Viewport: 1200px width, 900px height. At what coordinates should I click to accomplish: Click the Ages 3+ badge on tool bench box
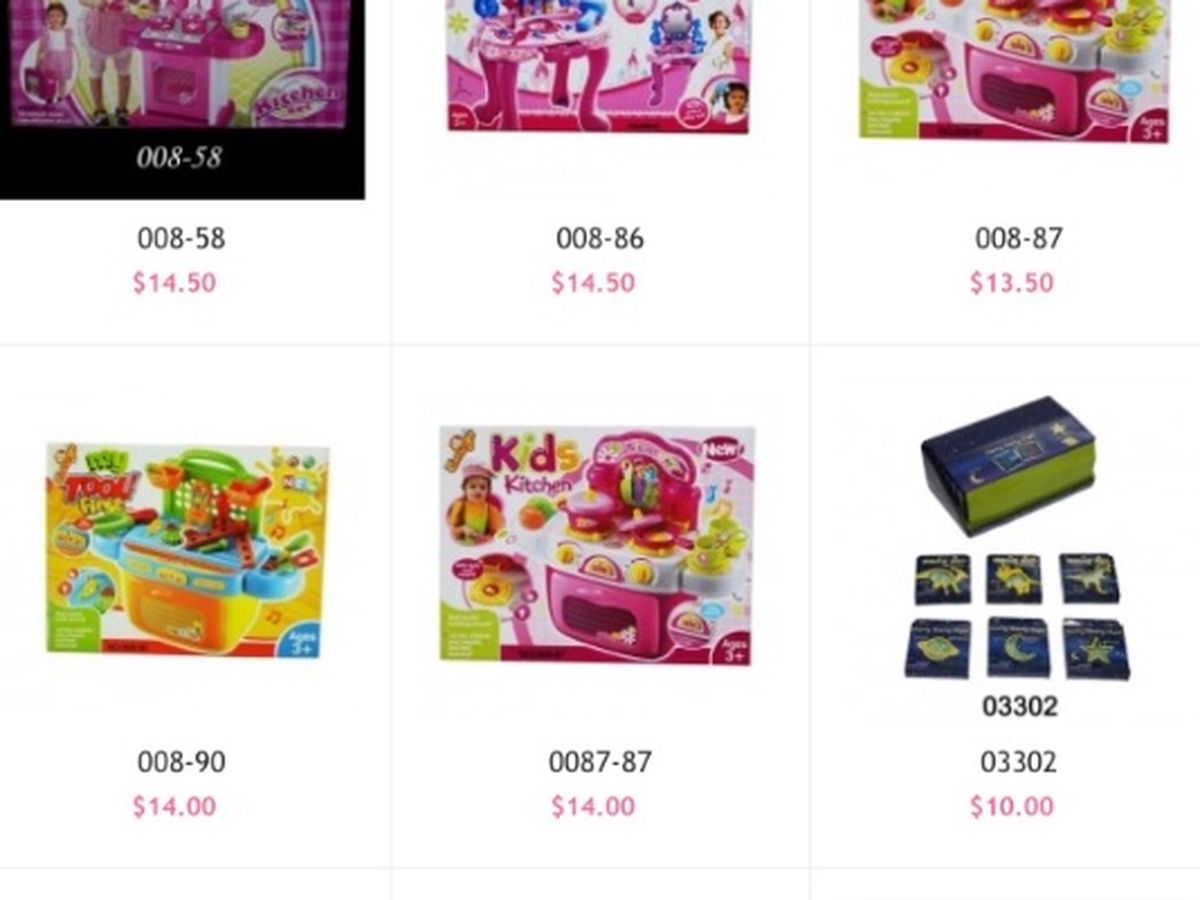click(x=302, y=641)
